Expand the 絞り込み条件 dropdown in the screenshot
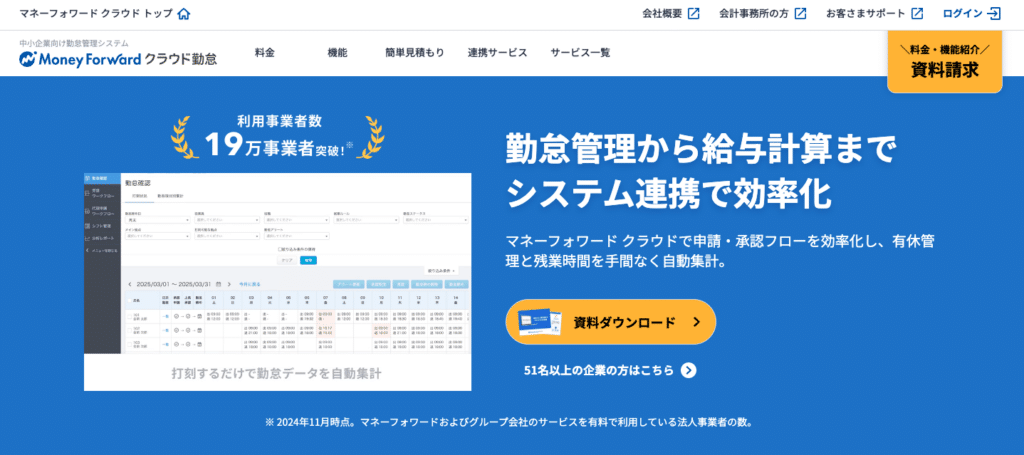1024x455 pixels. click(441, 270)
